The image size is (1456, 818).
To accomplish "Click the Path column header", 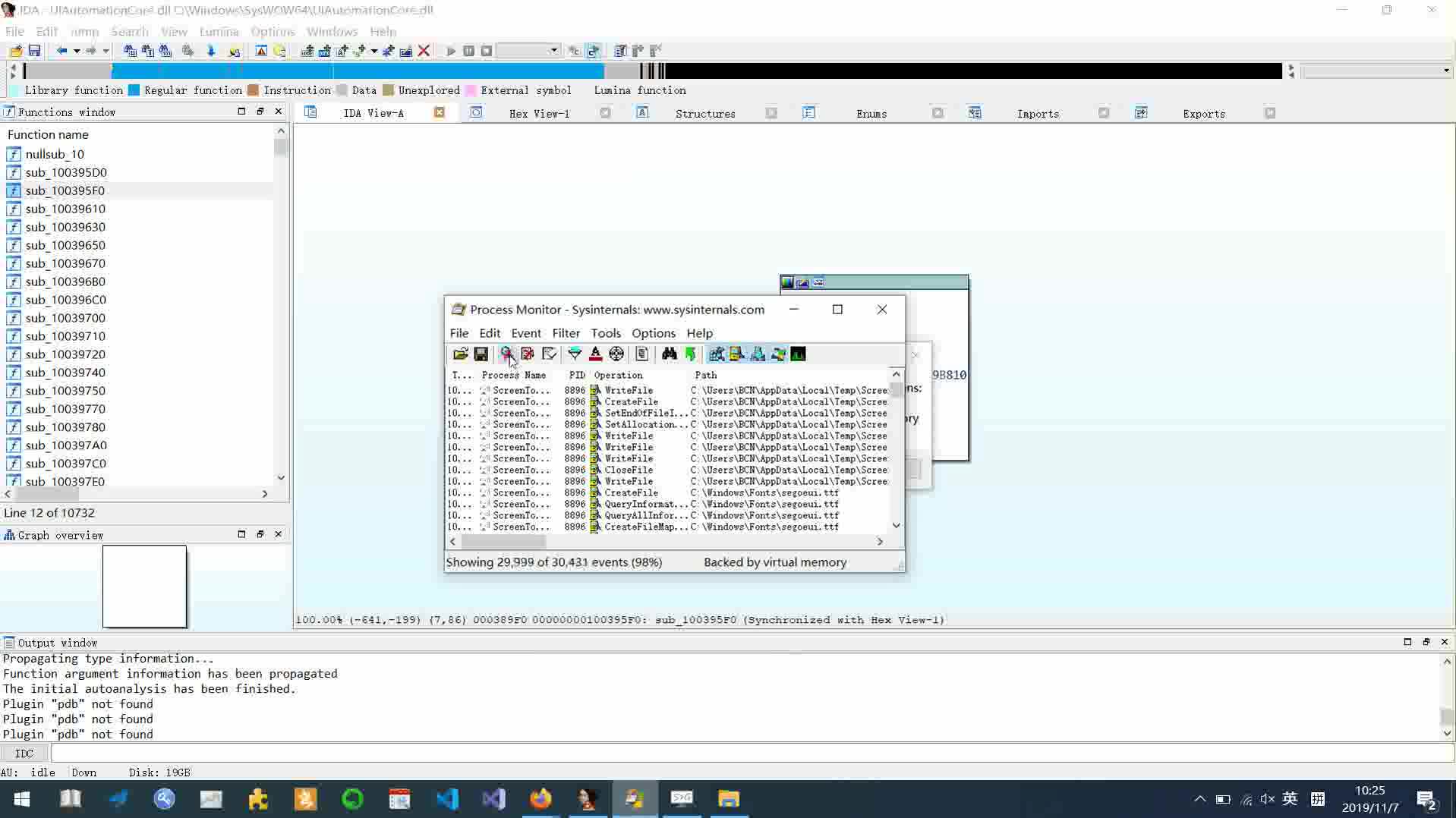I will [x=789, y=376].
